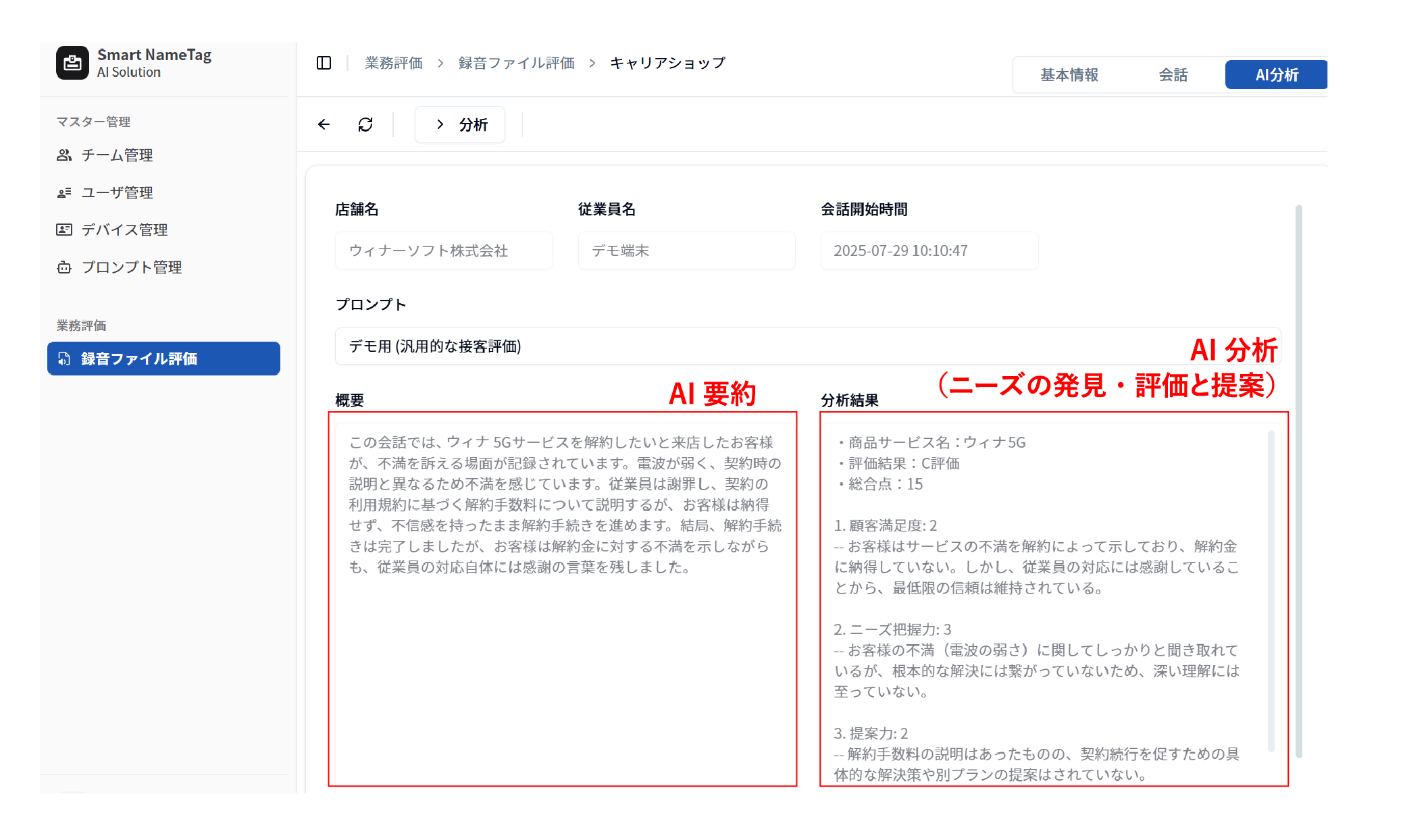Click the 店舗名 input field

tap(444, 251)
